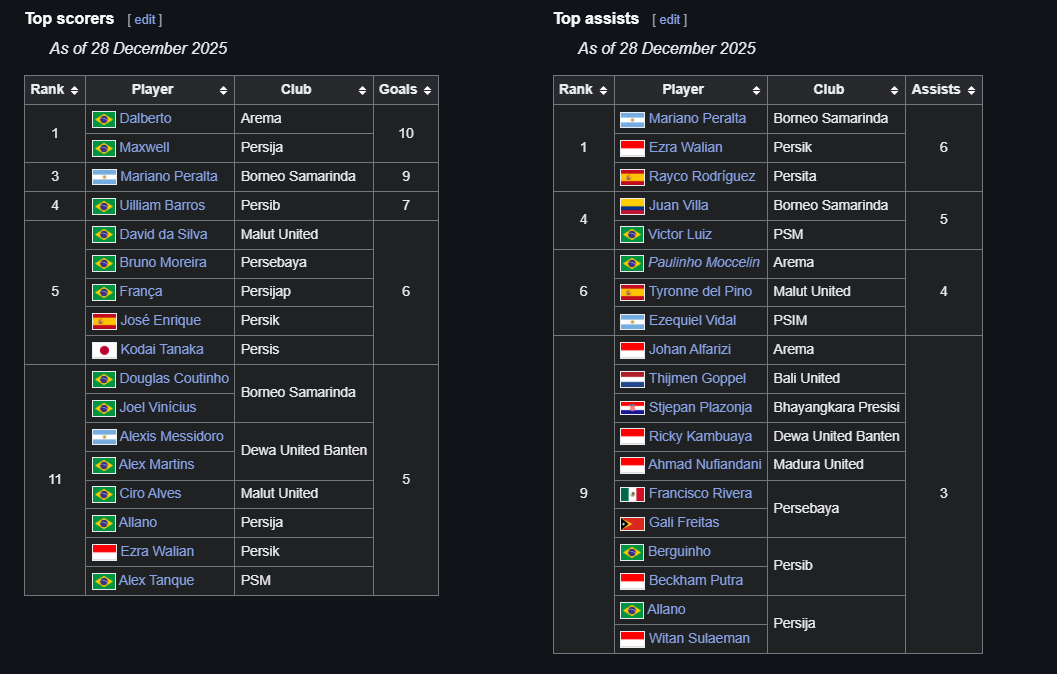Click Spain flag next to Rayco Rodríguez
The width and height of the screenshot is (1057, 674).
632,177
